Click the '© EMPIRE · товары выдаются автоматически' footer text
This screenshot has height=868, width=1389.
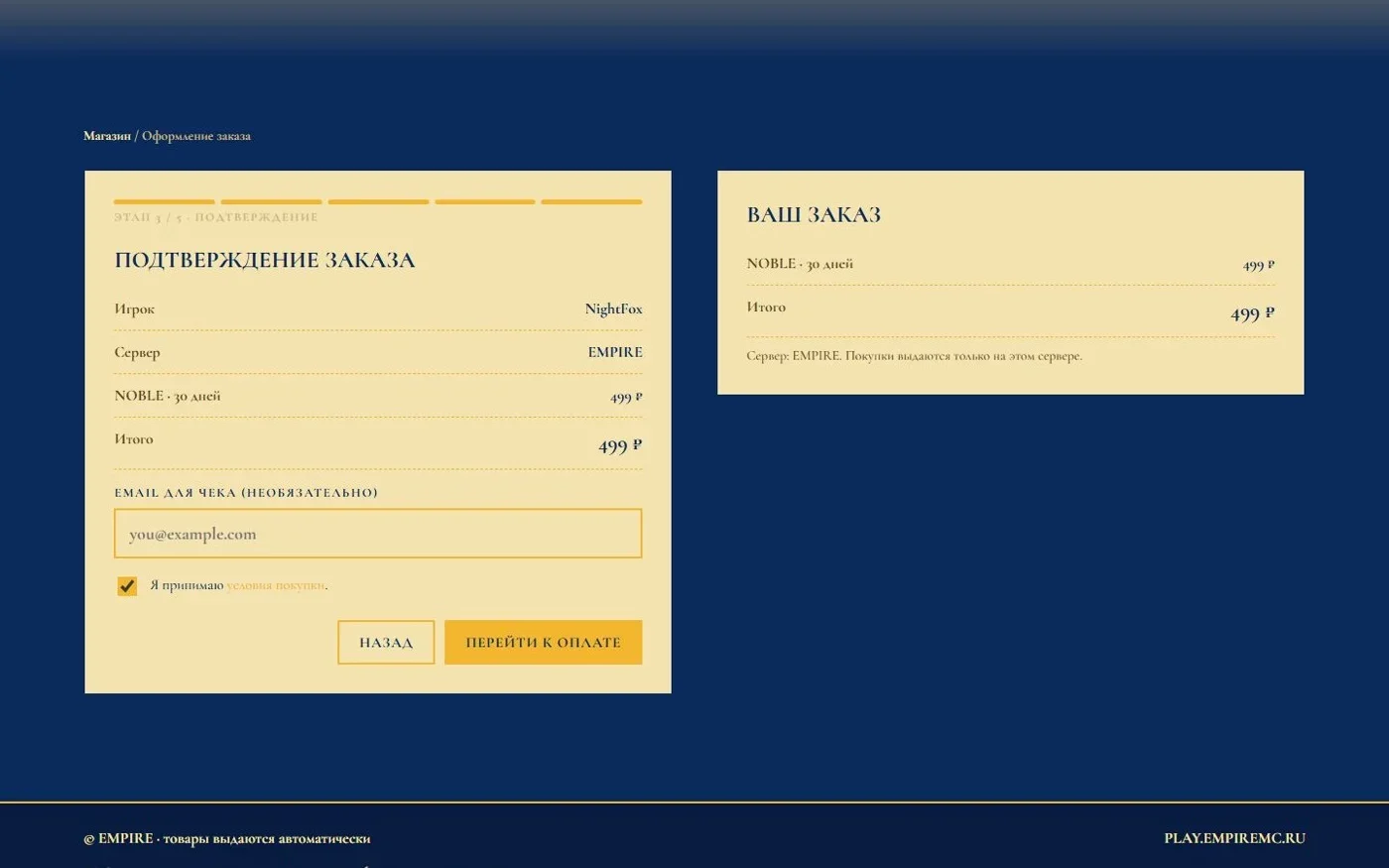[227, 838]
